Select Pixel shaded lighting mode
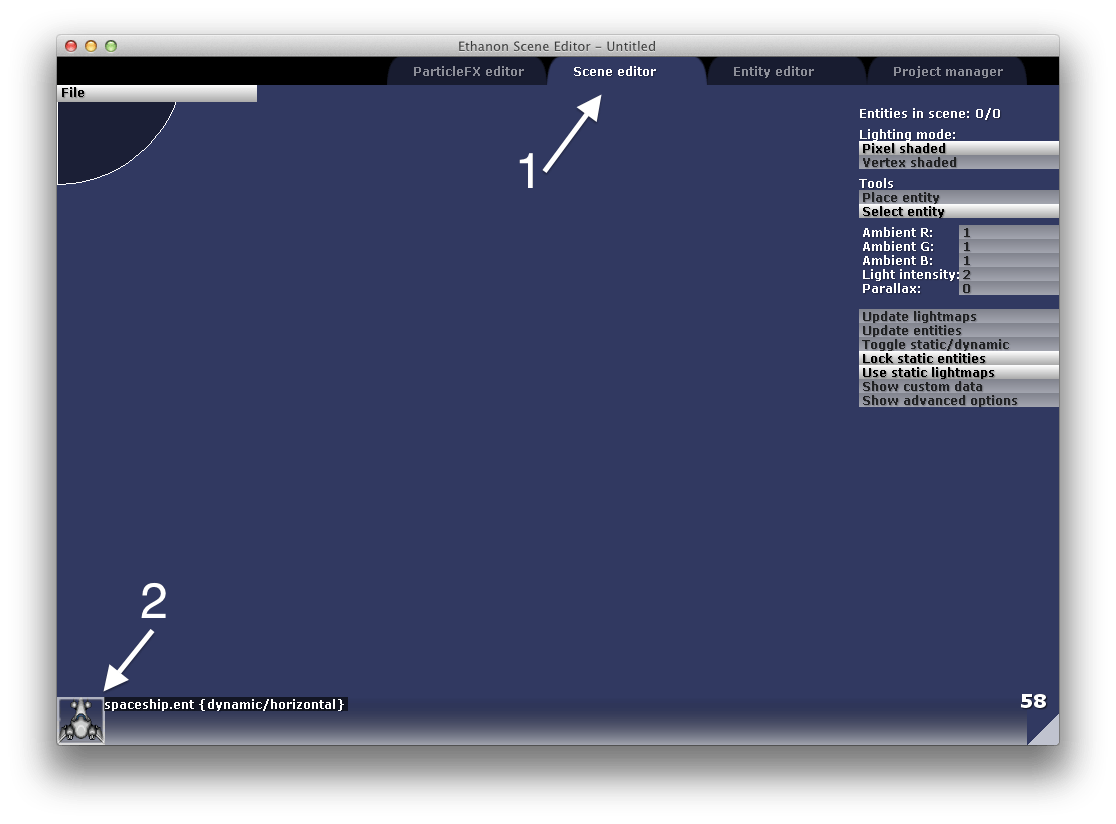Viewport: 1116px width, 824px height. (957, 148)
